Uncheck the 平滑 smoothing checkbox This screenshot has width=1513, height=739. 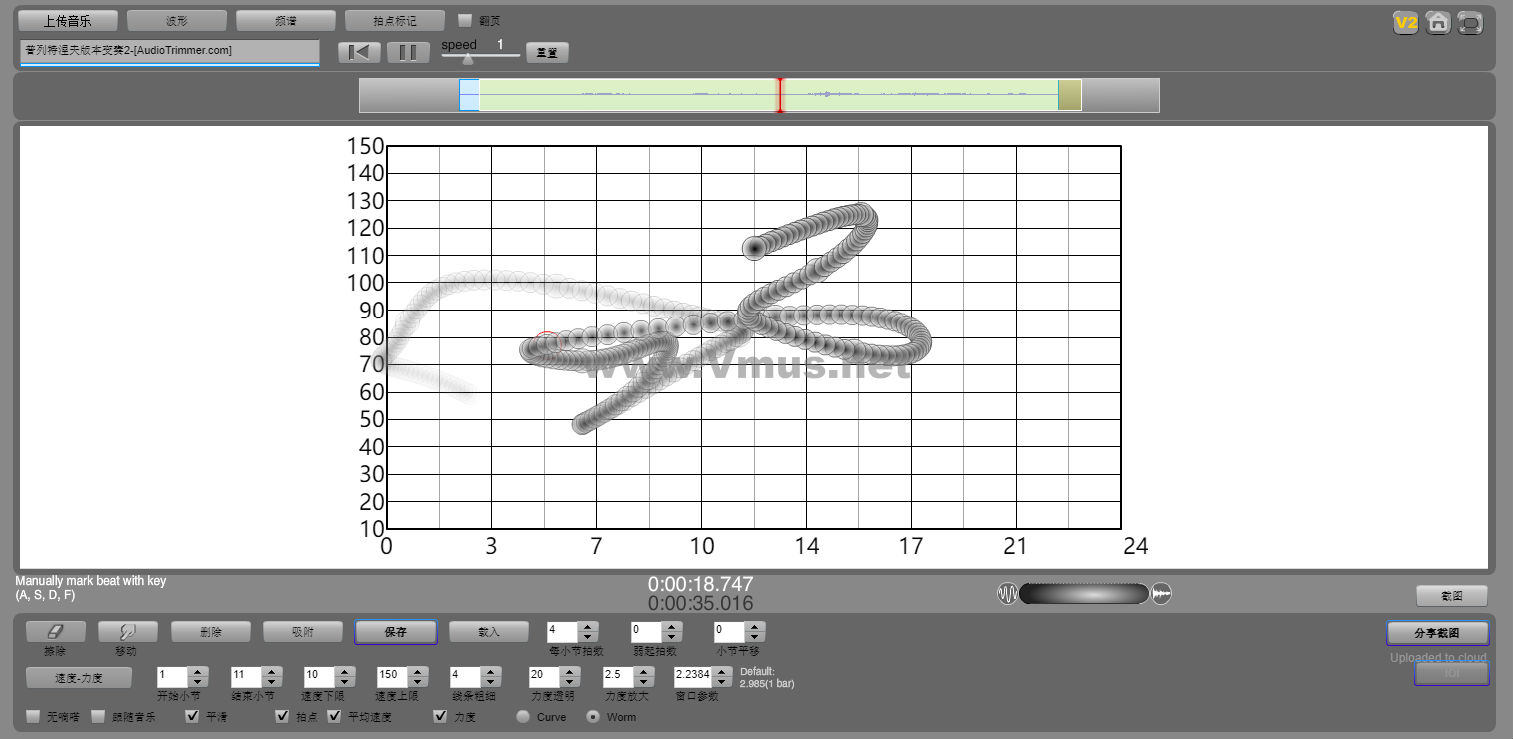[x=193, y=716]
